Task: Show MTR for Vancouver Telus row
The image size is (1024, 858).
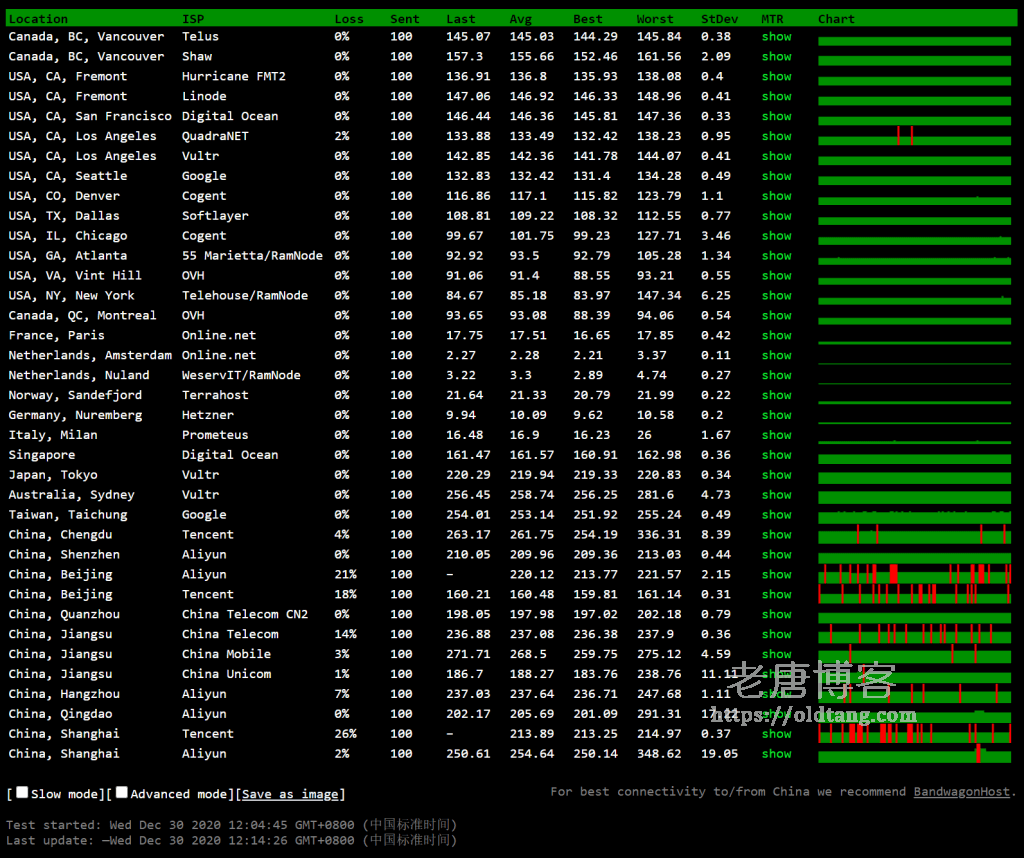Action: click(776, 37)
